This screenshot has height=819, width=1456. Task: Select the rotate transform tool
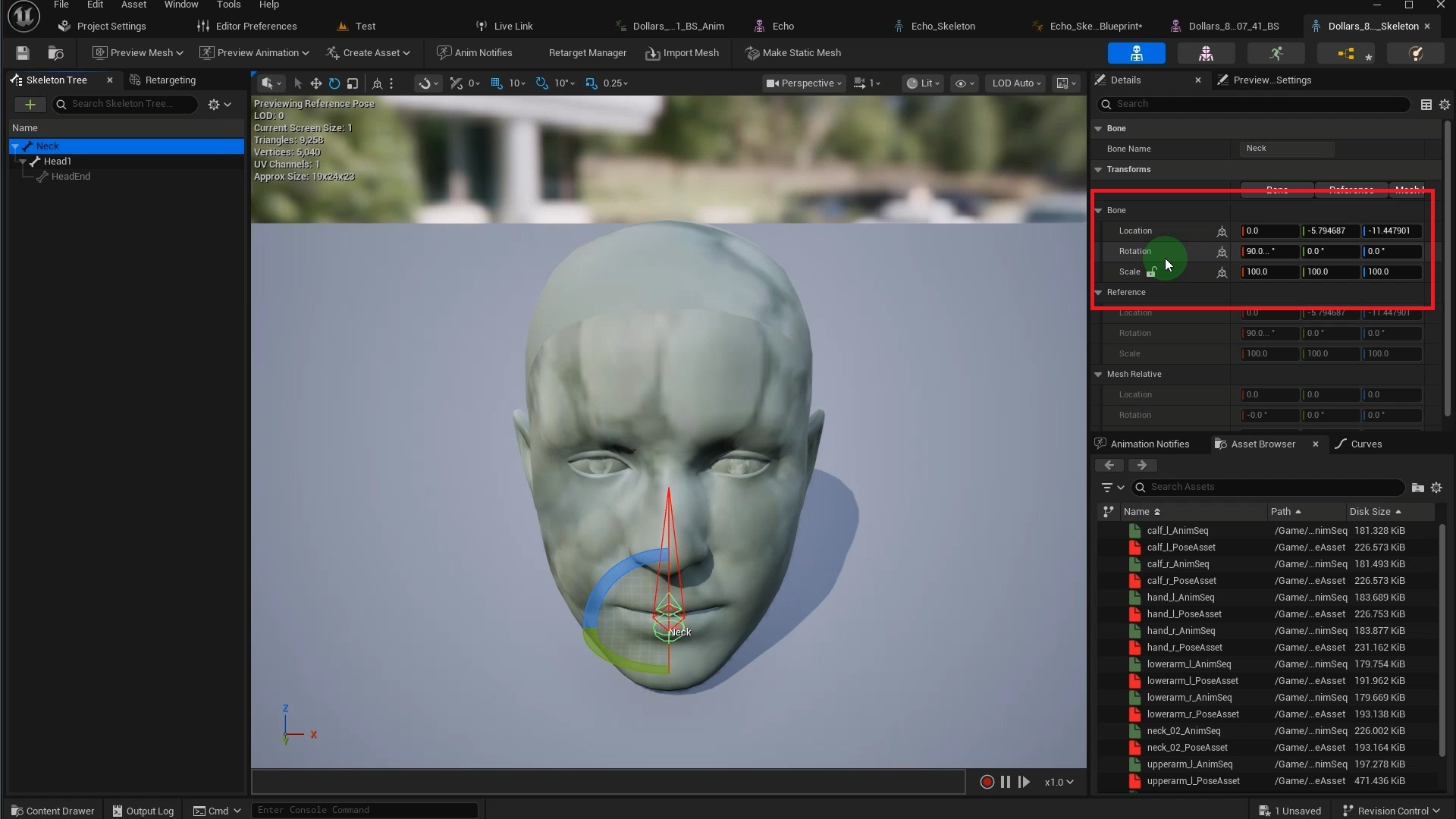[x=334, y=83]
